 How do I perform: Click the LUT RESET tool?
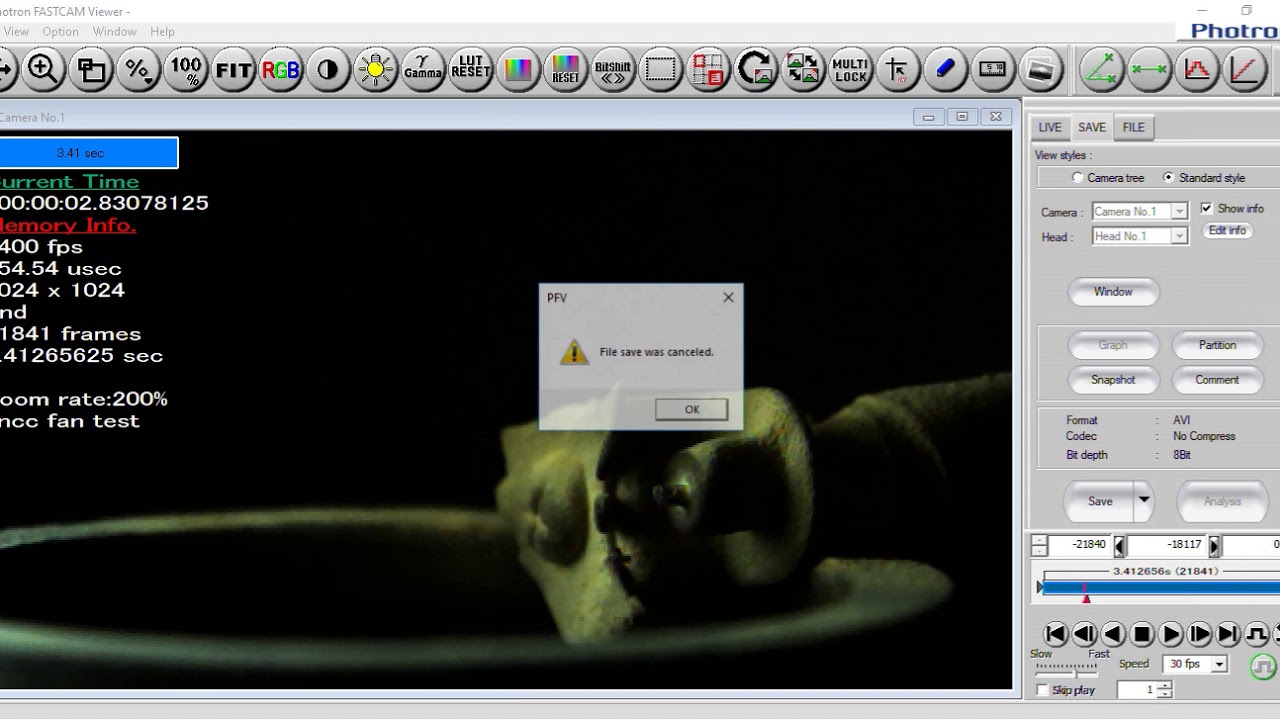[x=471, y=69]
